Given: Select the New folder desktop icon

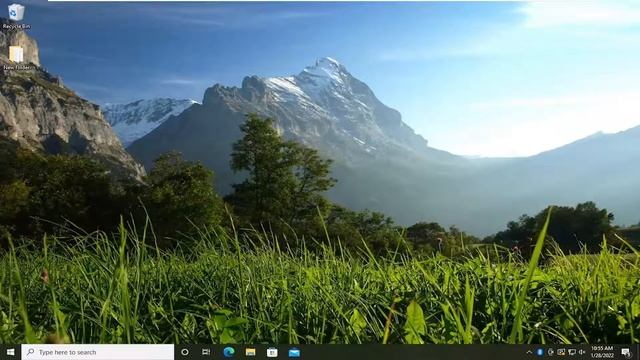Looking at the screenshot, I should (16, 58).
